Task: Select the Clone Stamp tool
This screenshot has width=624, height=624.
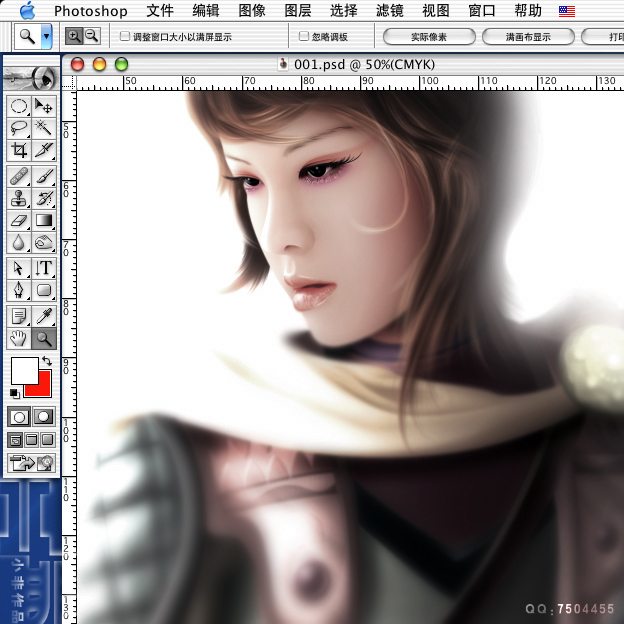Action: tap(19, 198)
